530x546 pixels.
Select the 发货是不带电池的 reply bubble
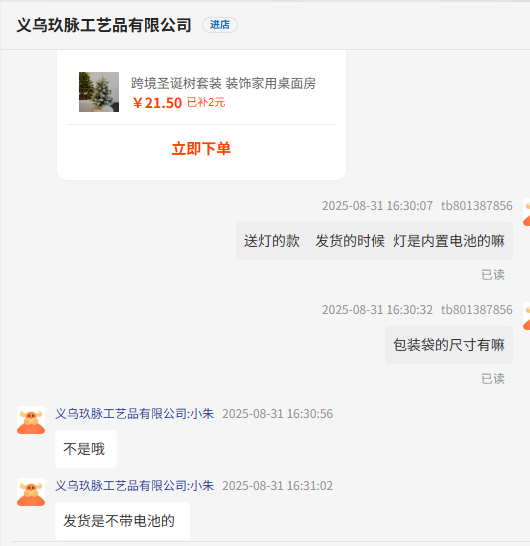123,521
